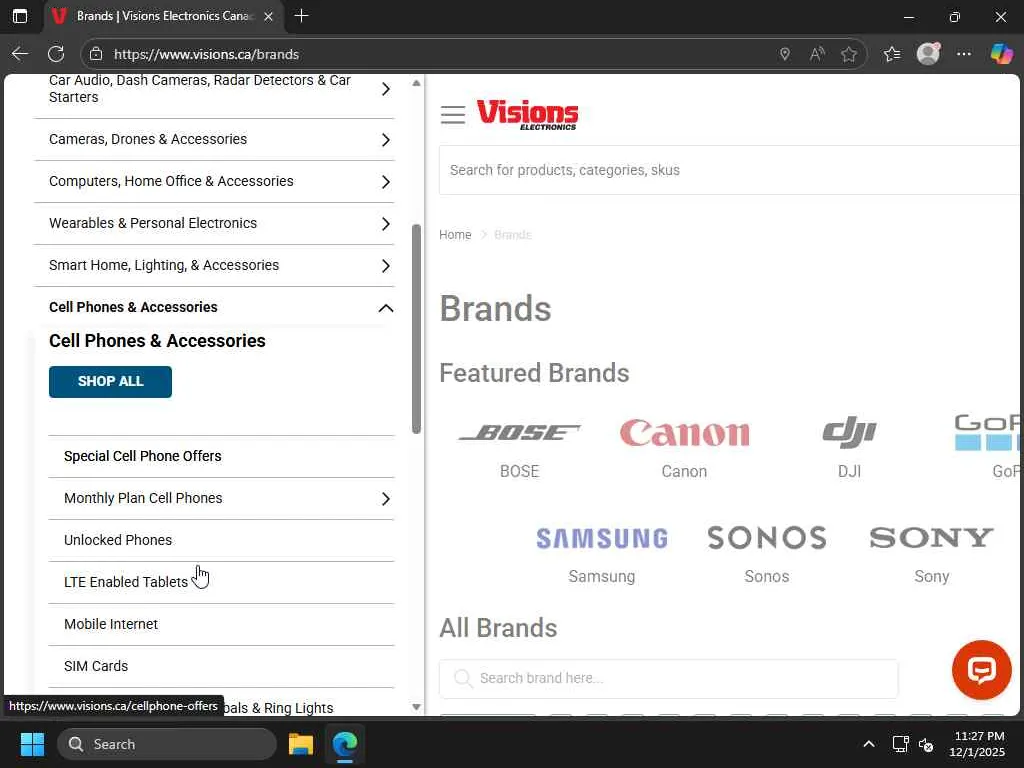Go to the Home breadcrumb link

(455, 234)
